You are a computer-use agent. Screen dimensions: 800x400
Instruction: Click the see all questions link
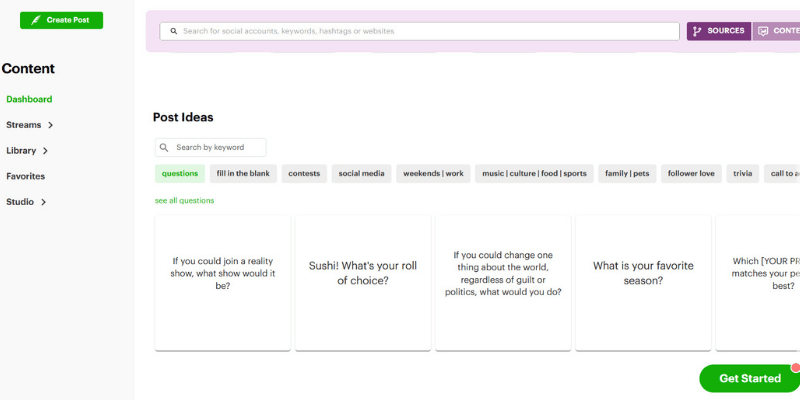[x=185, y=201]
